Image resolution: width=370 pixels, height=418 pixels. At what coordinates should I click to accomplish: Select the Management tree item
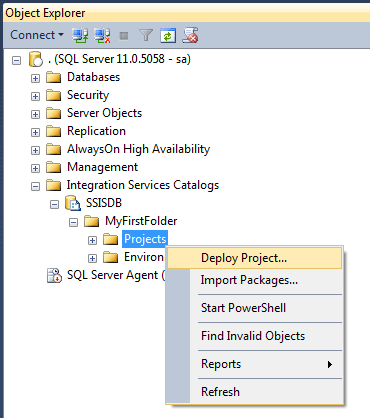point(102,167)
